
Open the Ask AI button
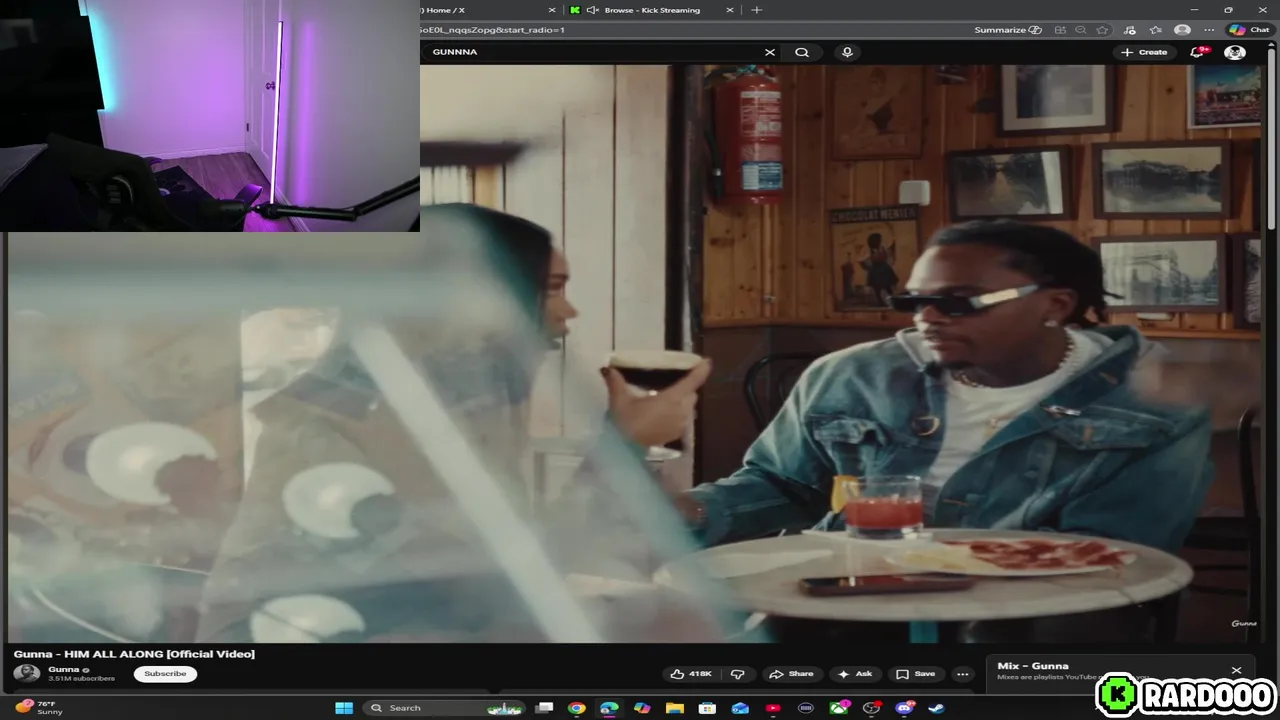coord(855,674)
